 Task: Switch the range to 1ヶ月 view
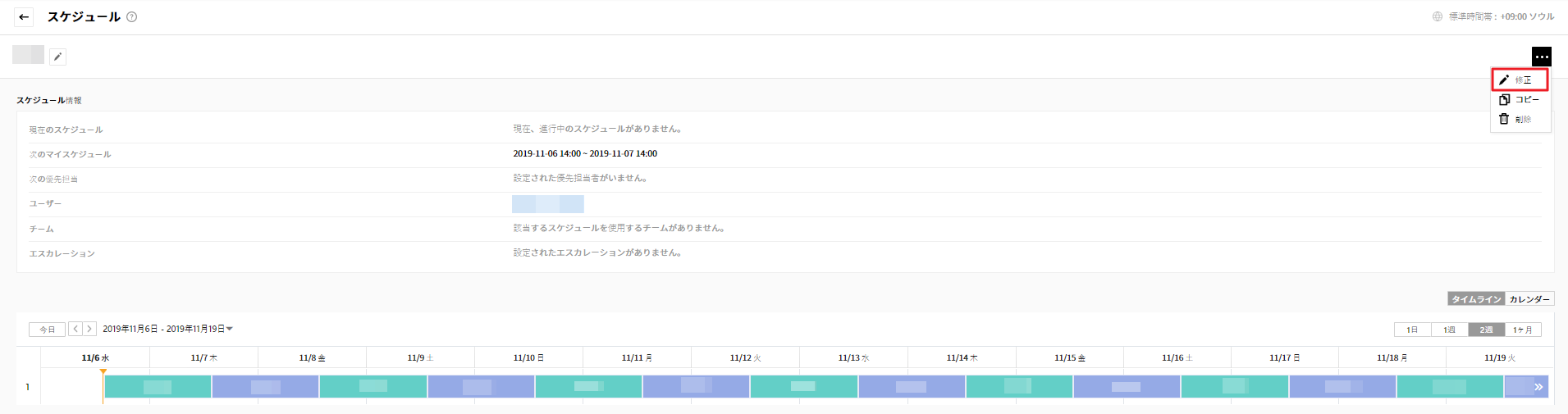pyautogui.click(x=1523, y=330)
